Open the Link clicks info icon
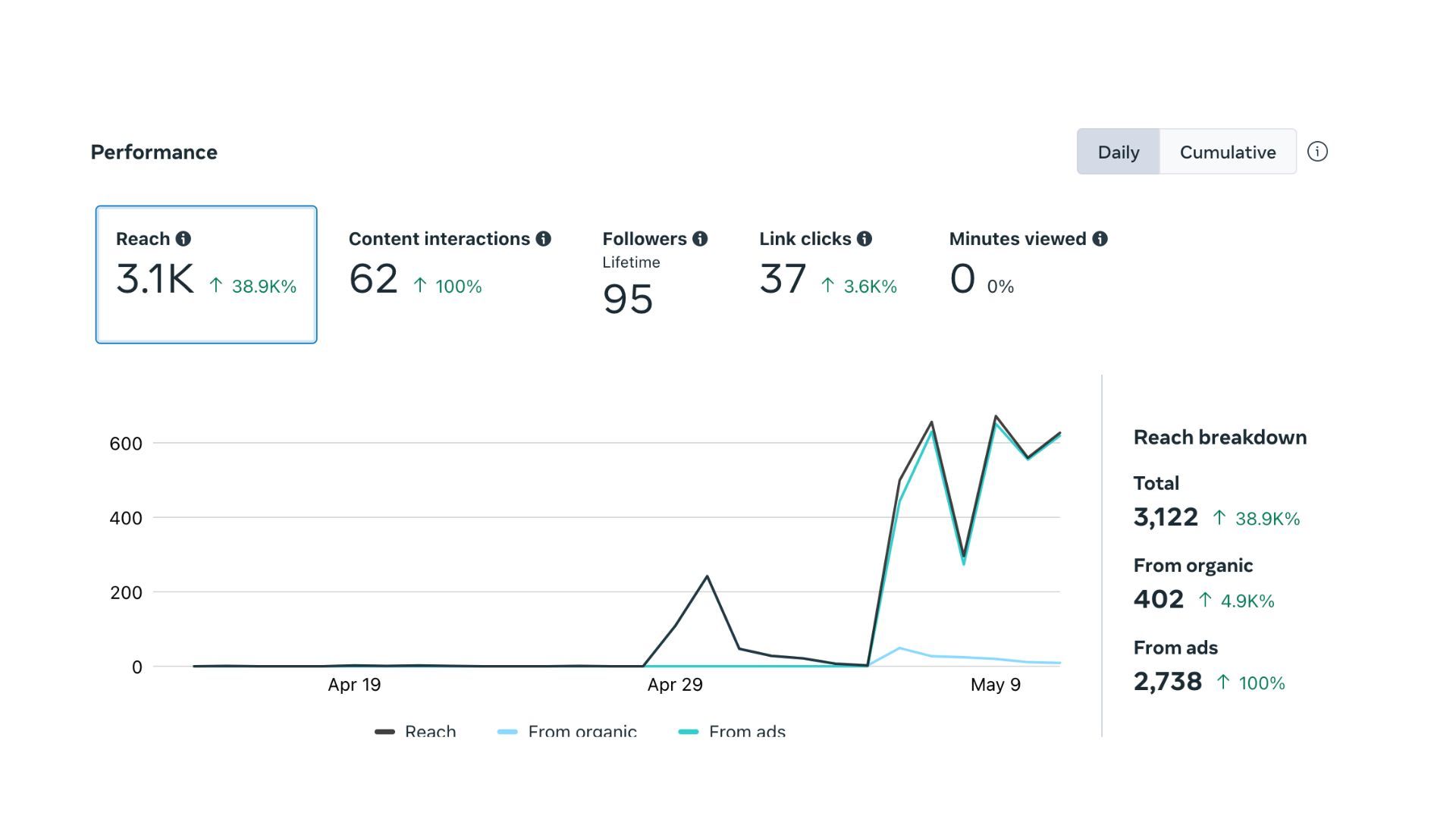1456x819 pixels. coord(864,239)
